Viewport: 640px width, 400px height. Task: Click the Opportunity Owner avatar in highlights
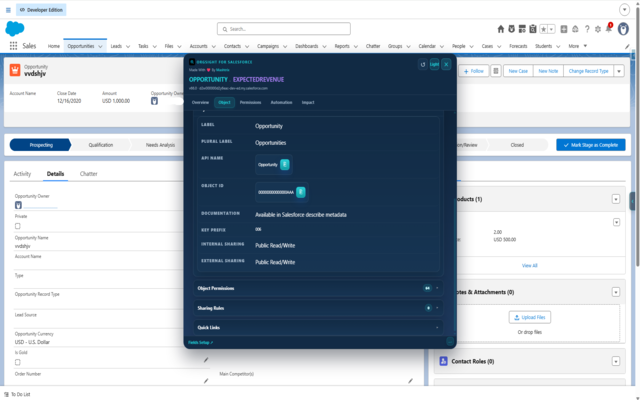(154, 101)
